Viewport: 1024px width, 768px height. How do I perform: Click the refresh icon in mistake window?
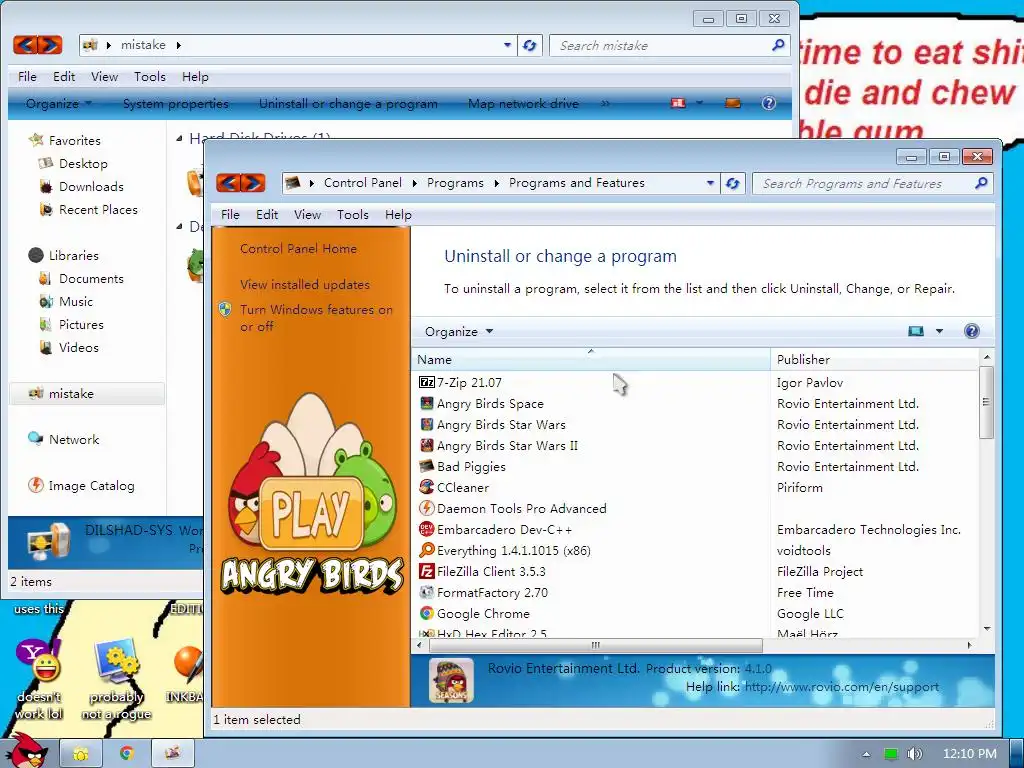point(530,46)
